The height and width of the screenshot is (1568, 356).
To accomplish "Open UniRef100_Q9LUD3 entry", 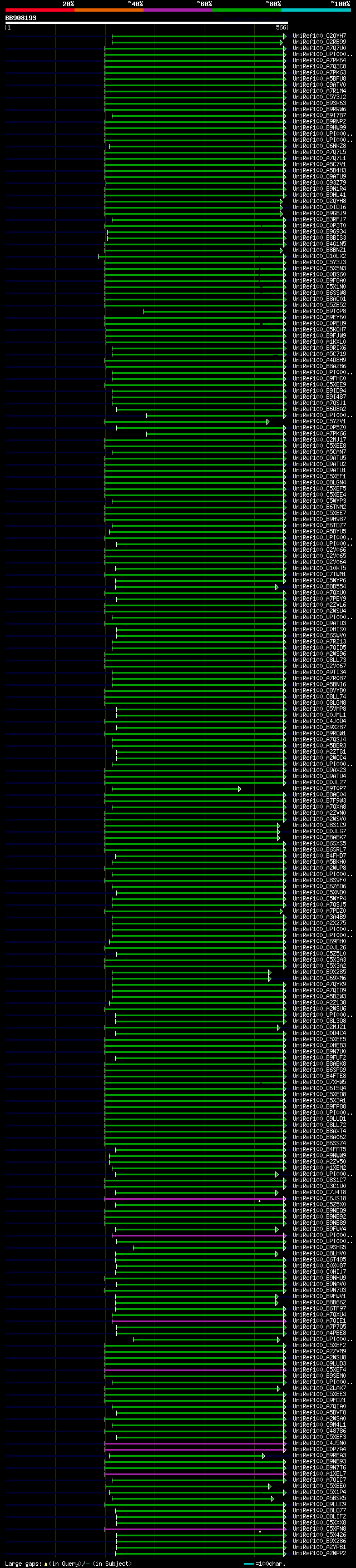I will tap(319, 1363).
